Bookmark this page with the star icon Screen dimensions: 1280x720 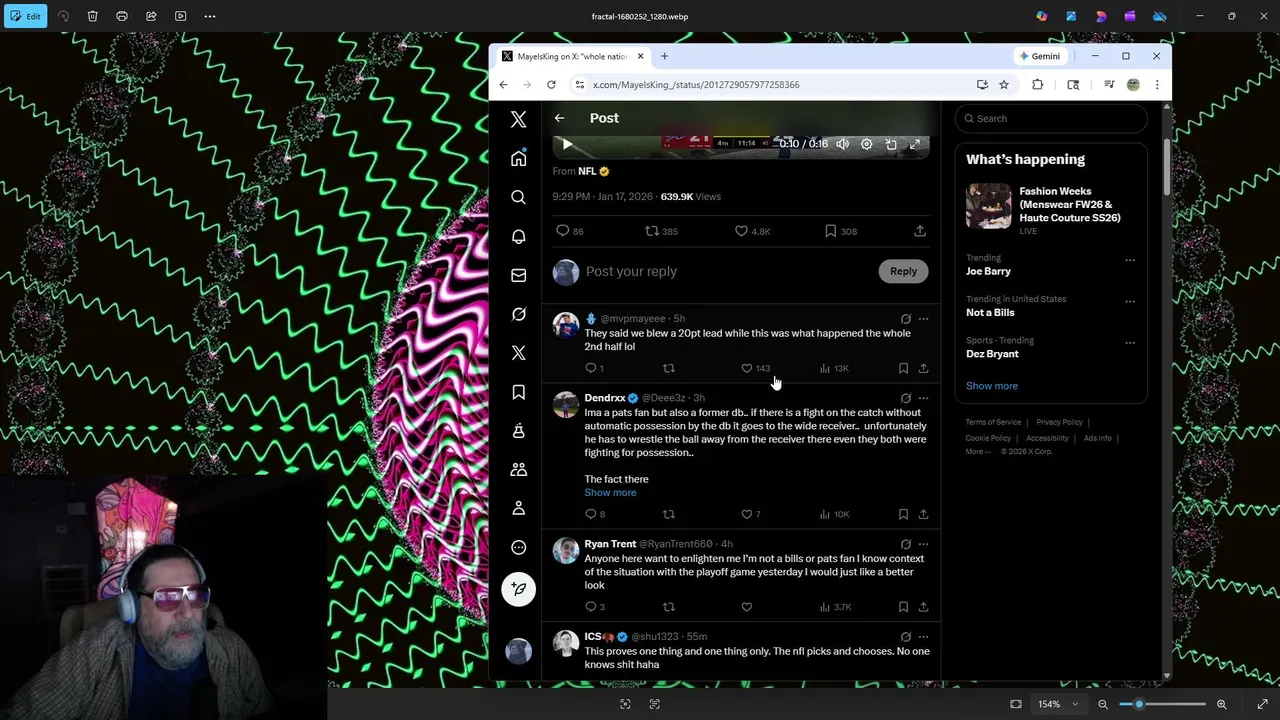point(1004,85)
